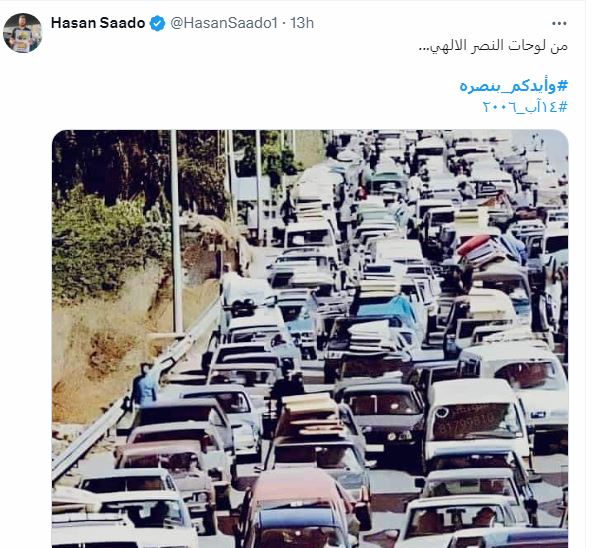Image resolution: width=592 pixels, height=548 pixels.
Task: Open the three-dot more options menu
Action: 559,23
